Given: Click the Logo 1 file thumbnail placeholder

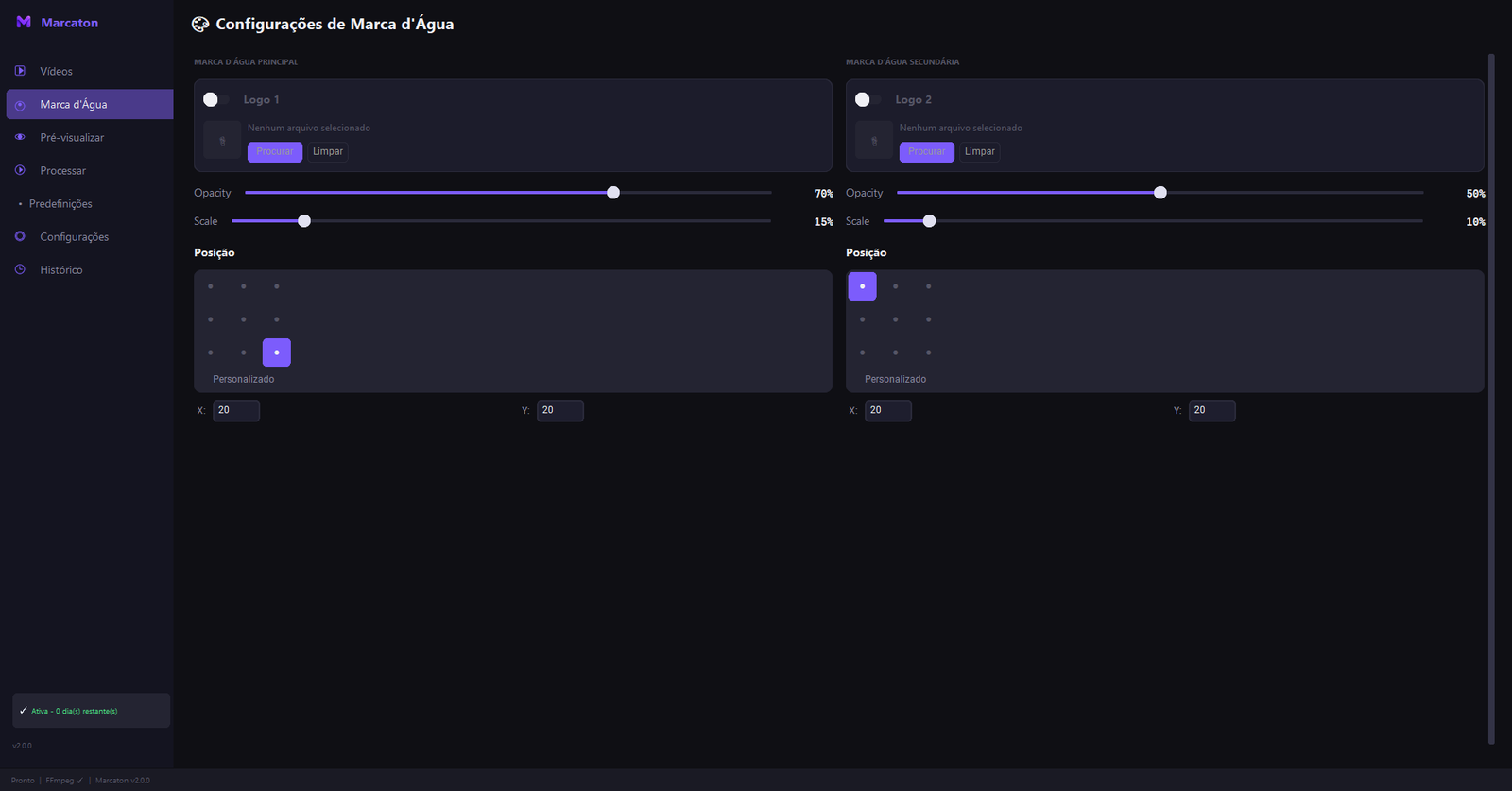Looking at the screenshot, I should (x=222, y=140).
